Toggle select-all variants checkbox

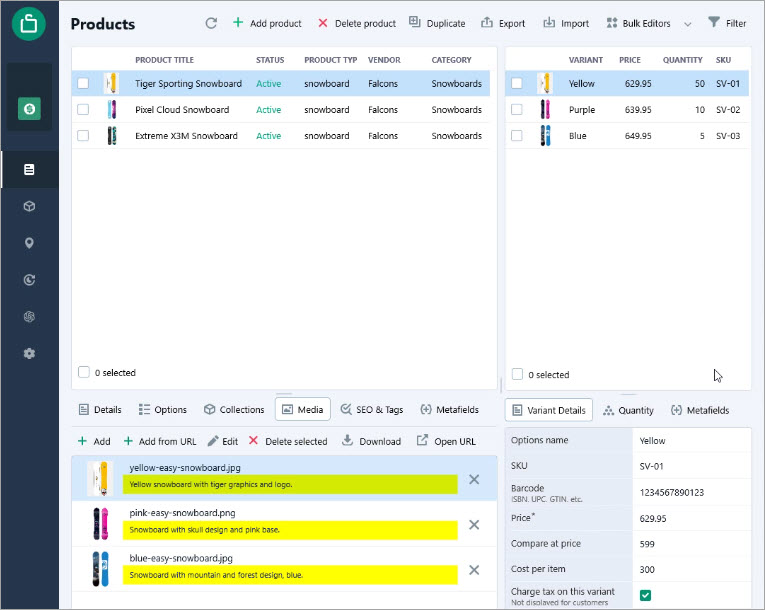pyautogui.click(x=517, y=374)
